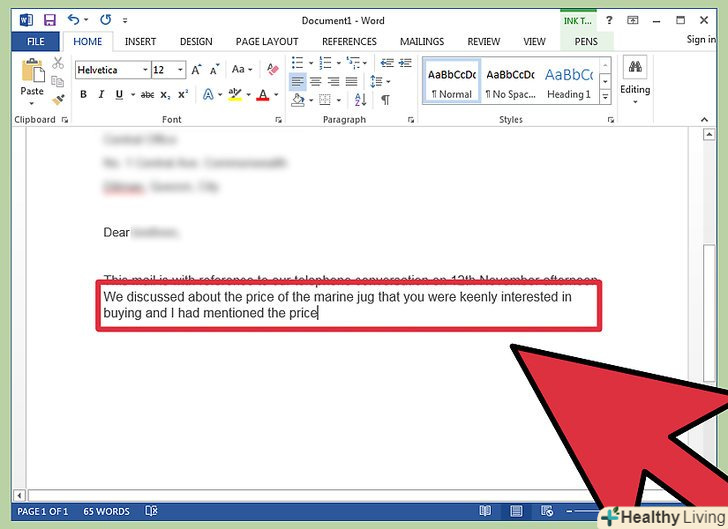Screen dimensions: 728x529
Task: Switch to the DESIGN tab
Action: tap(196, 41)
